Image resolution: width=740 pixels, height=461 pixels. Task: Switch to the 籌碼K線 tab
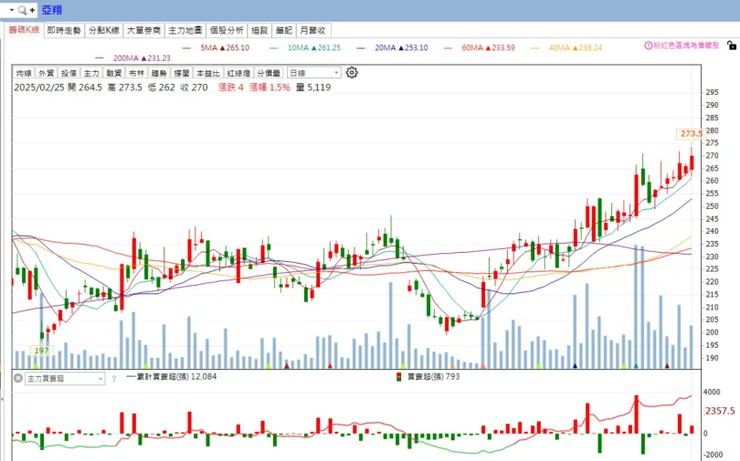click(x=24, y=30)
